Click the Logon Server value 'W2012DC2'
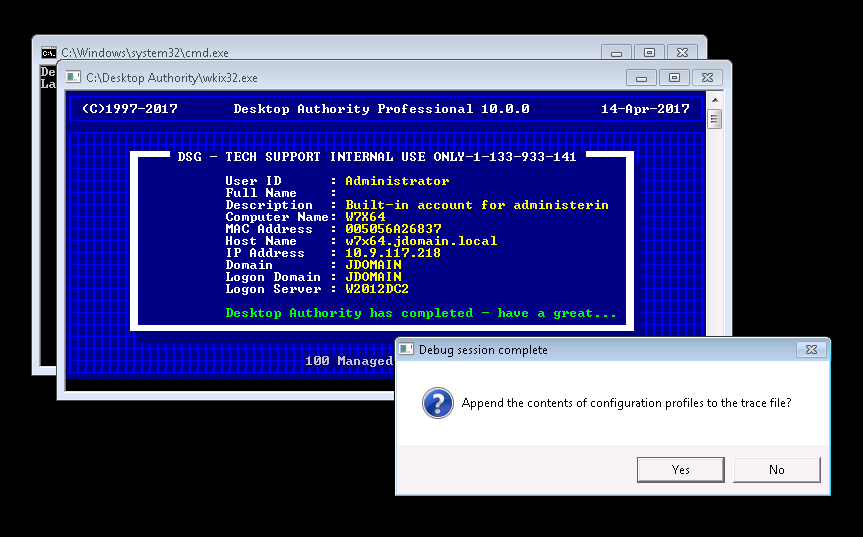This screenshot has height=537, width=863. 377,289
